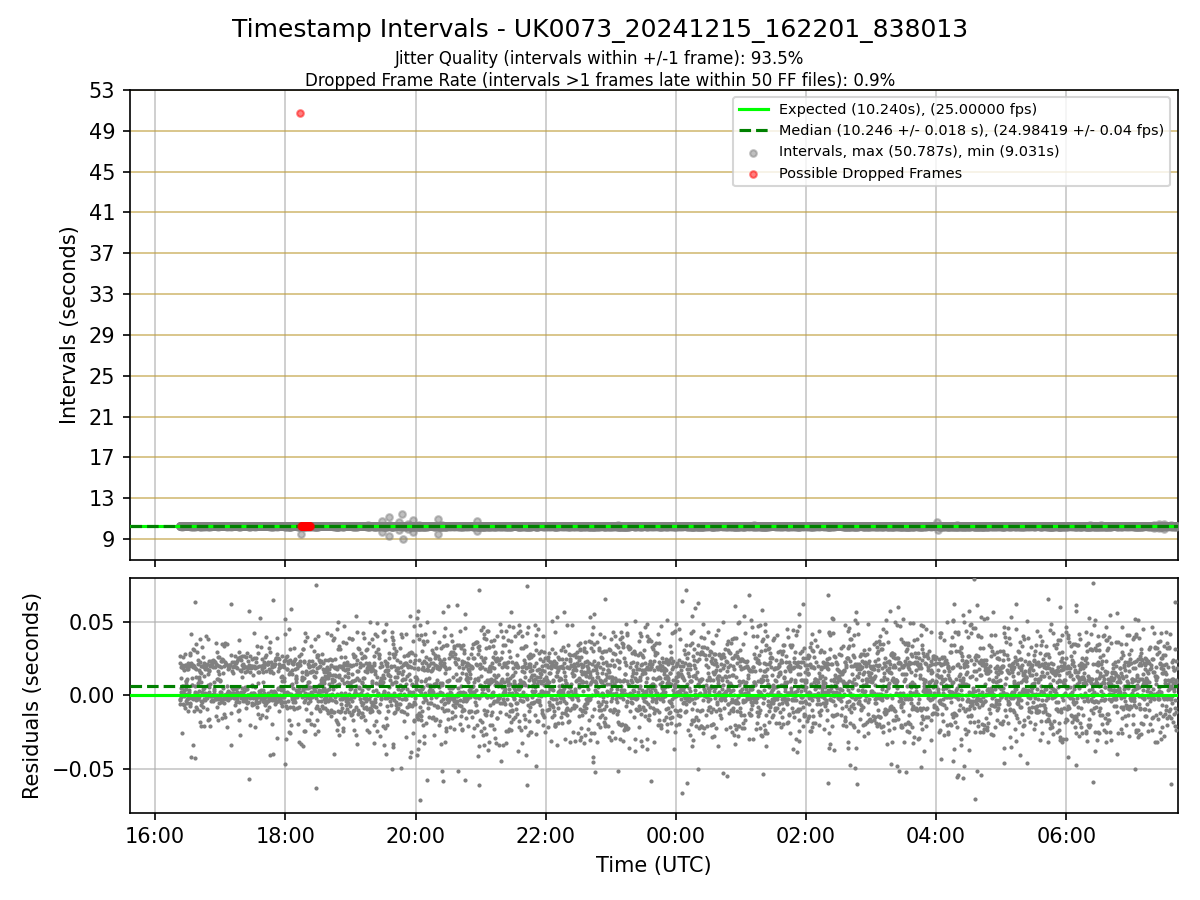Click the dashed green legend sample for Median
Image resolution: width=1200 pixels, height=900 pixels.
754,130
